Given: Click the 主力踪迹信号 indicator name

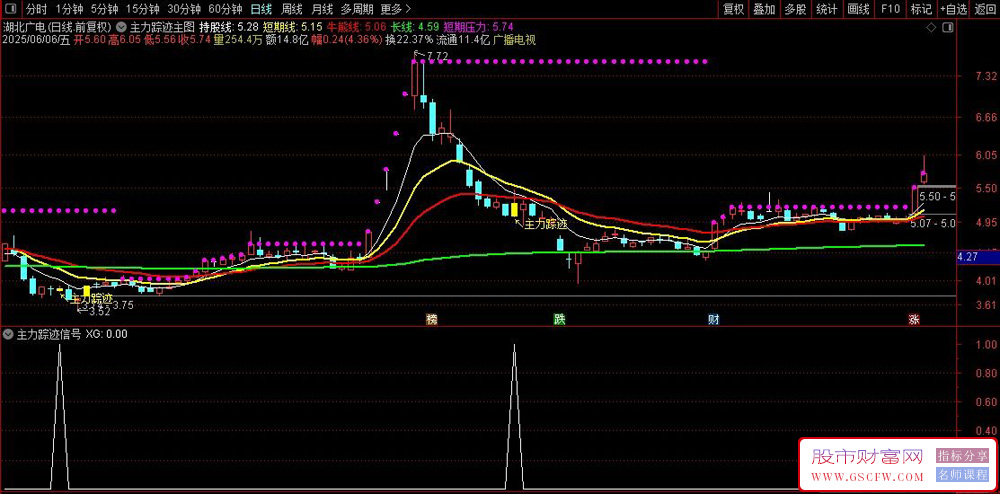Looking at the screenshot, I should click(48, 334).
